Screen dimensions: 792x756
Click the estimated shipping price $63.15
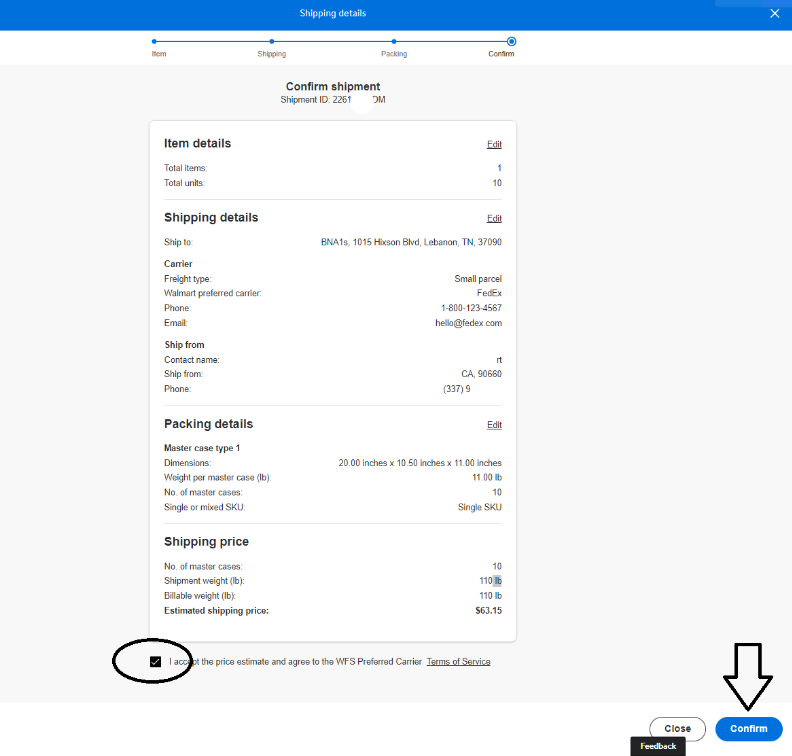[x=488, y=611]
